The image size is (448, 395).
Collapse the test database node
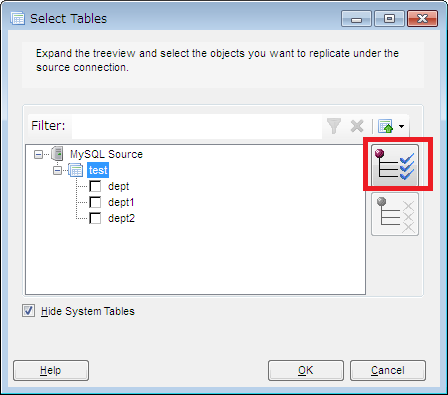tap(57, 170)
